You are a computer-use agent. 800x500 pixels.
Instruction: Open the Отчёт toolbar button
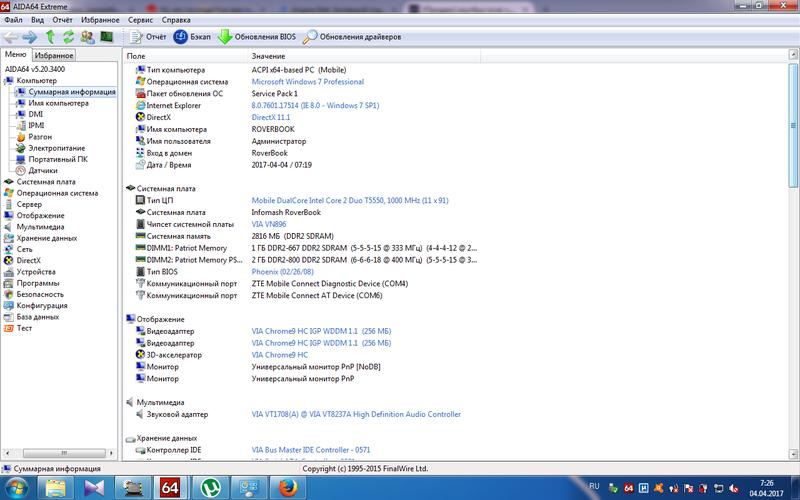(147, 37)
